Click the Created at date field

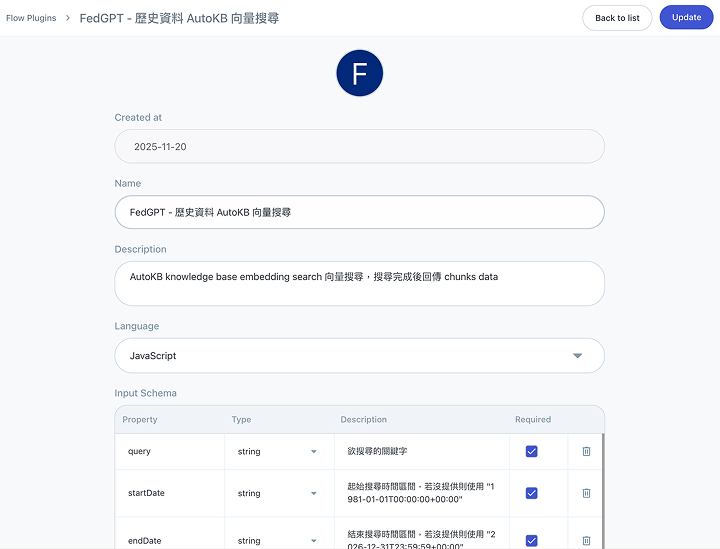[360, 146]
